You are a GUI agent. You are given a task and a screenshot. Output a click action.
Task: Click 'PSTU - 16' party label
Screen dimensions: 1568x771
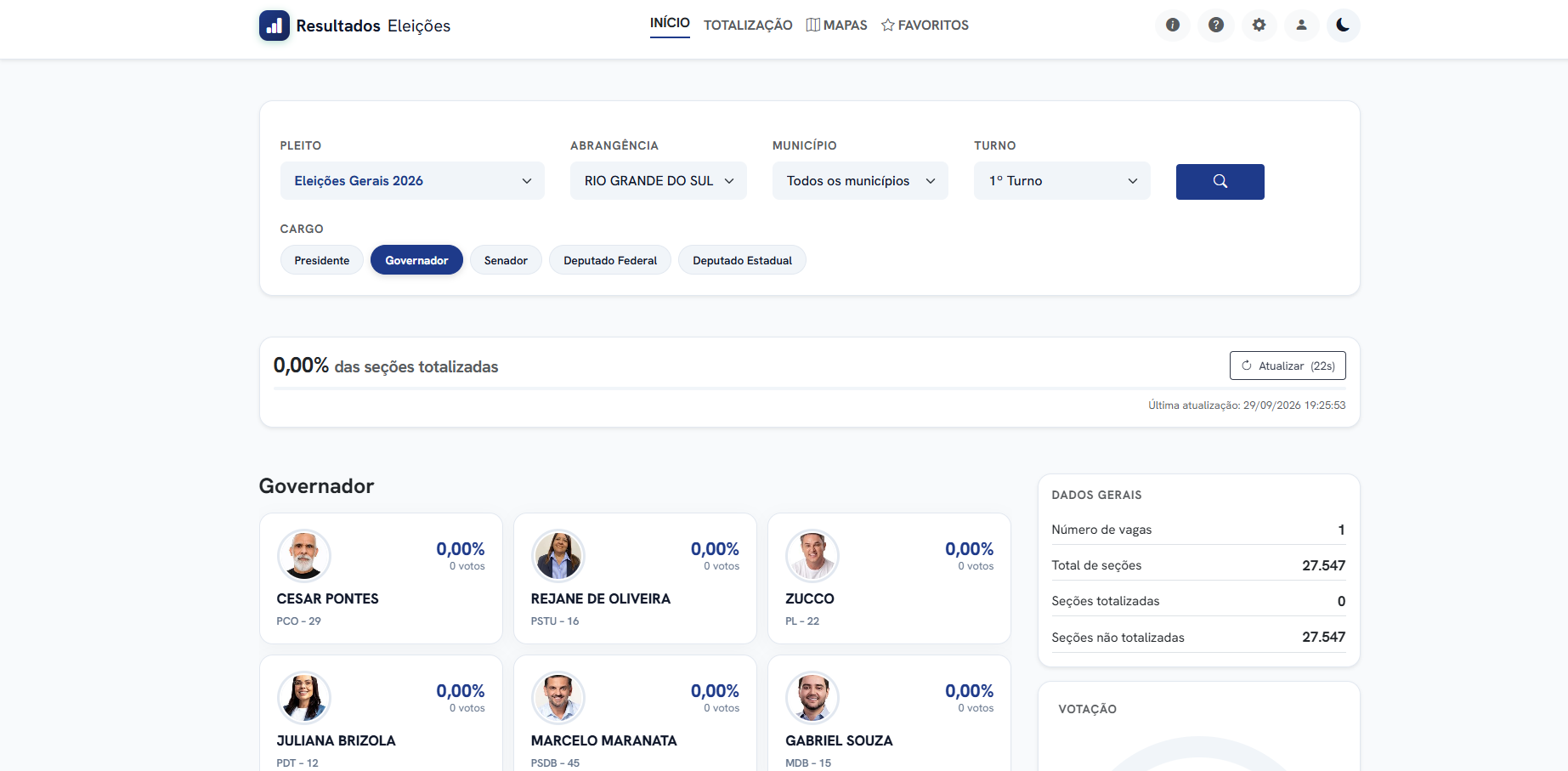(x=555, y=621)
